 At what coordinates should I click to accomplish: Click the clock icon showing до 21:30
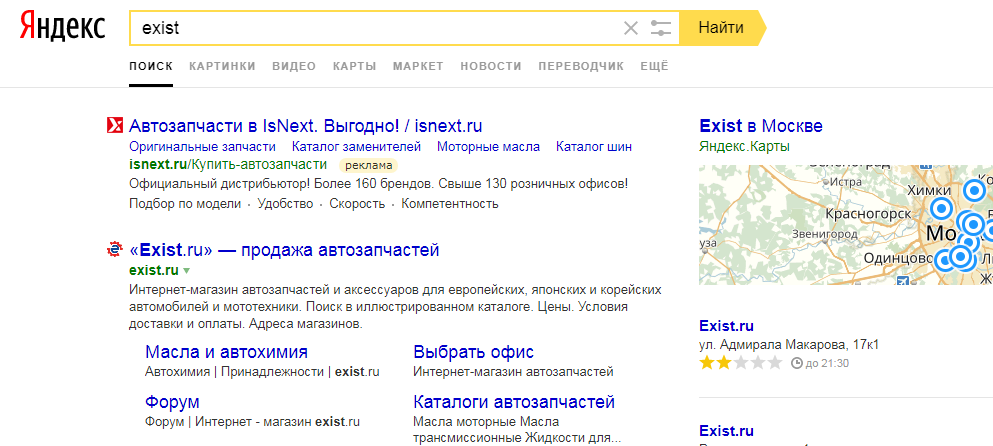point(796,363)
